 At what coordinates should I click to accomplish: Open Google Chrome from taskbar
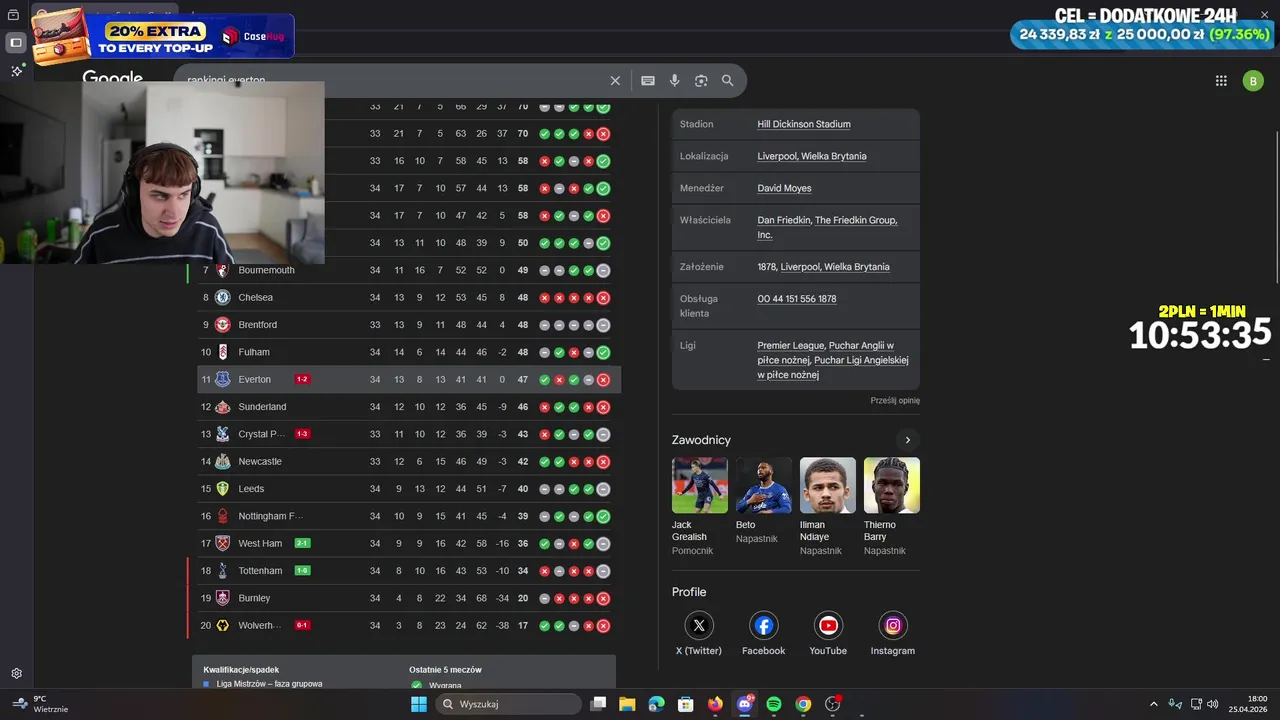click(x=803, y=704)
